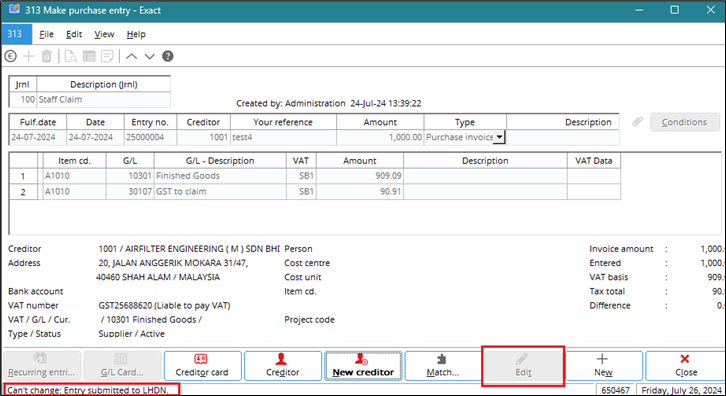The image size is (726, 396).
Task: Minimize the window
Action: [639, 10]
